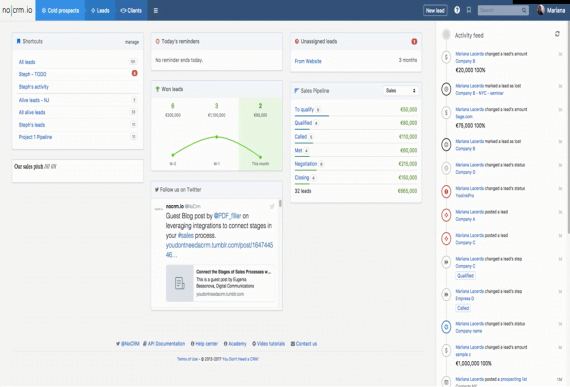
Task: Open the Sales pipeline dropdown selector
Action: click(x=401, y=90)
